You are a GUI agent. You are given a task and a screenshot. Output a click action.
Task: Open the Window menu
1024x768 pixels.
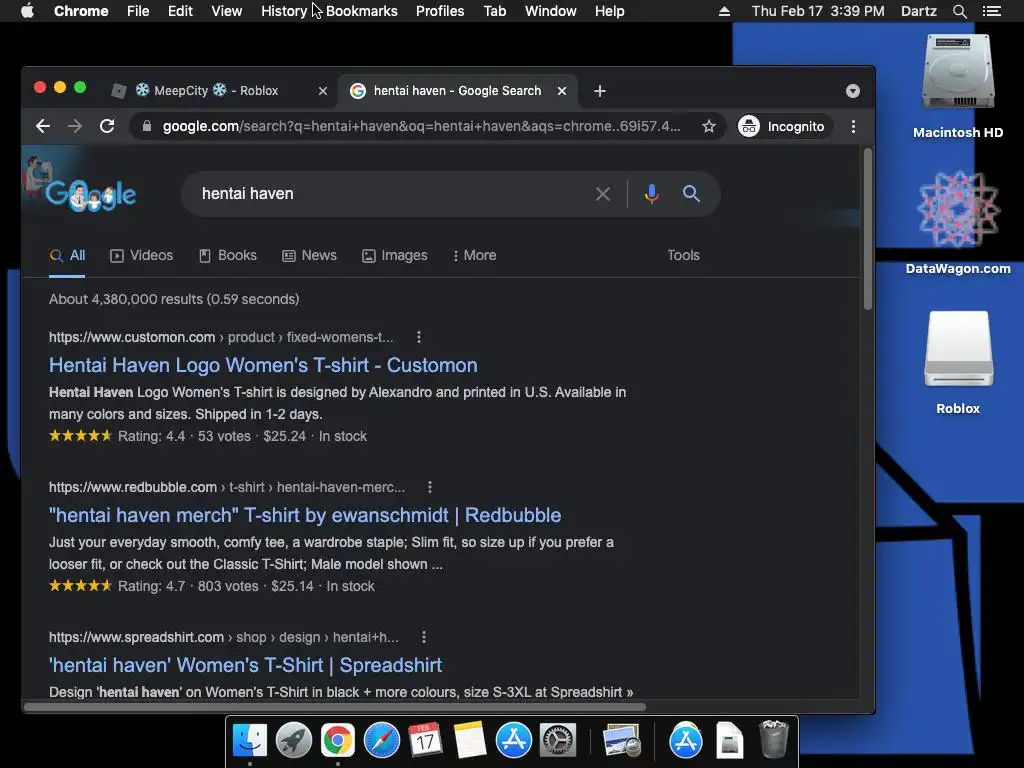click(x=551, y=11)
